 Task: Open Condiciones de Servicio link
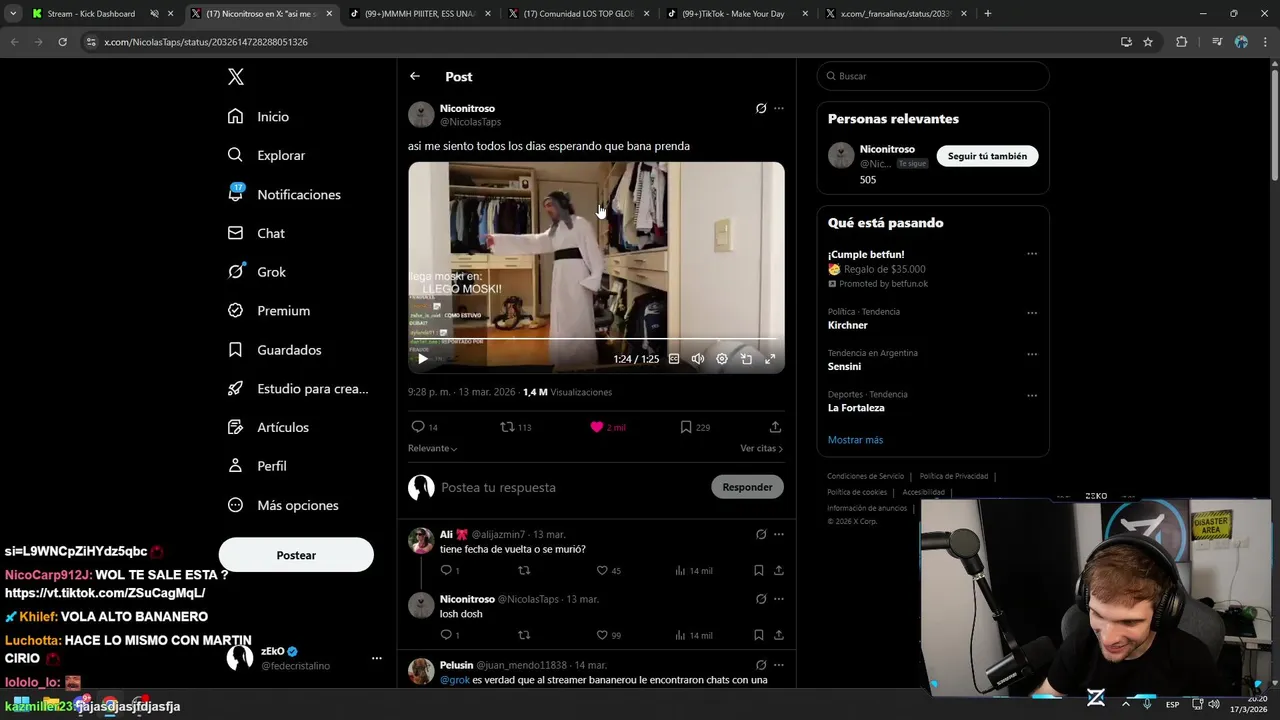(x=865, y=476)
